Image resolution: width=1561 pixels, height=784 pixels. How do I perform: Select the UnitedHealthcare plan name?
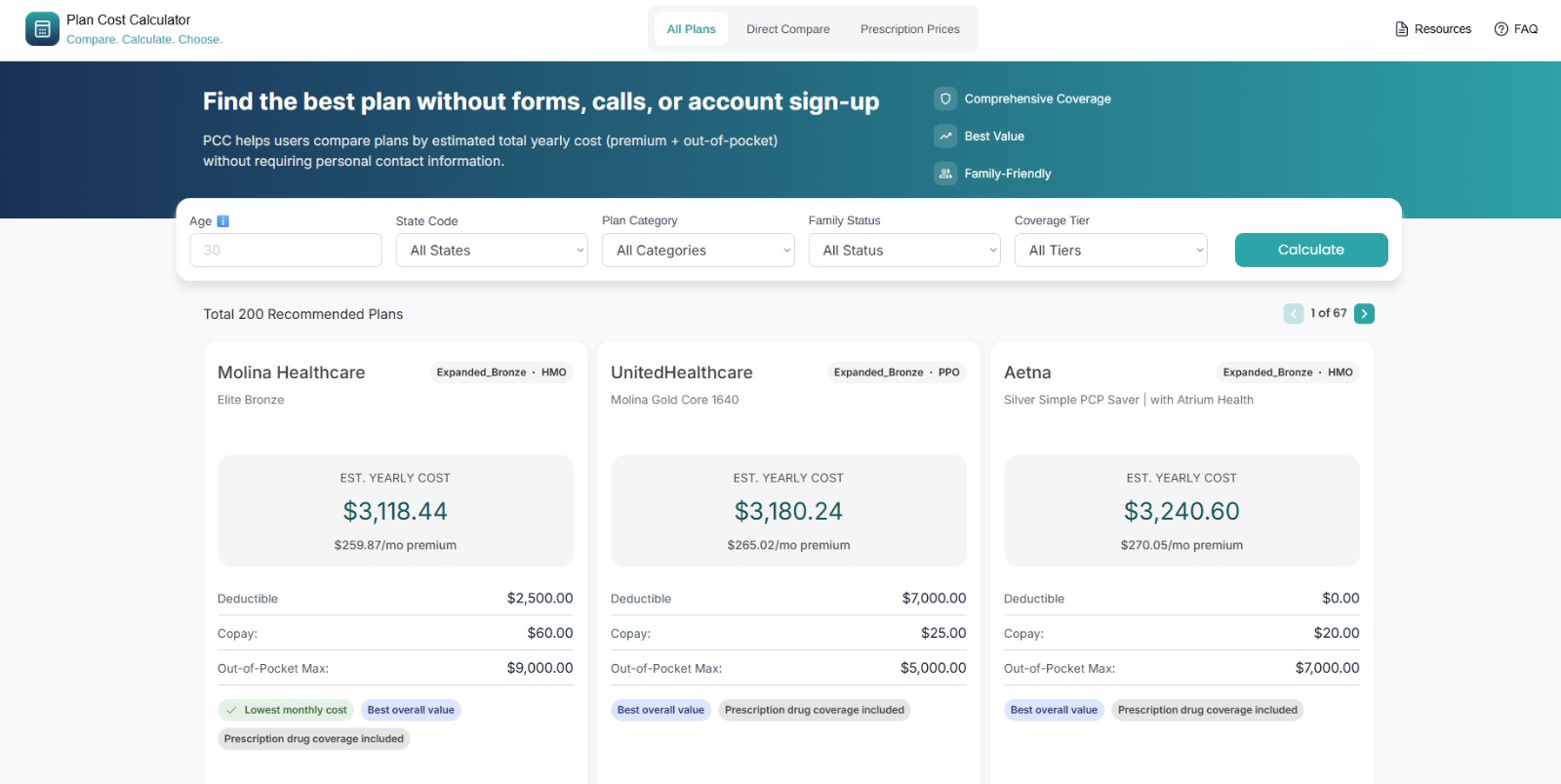coord(682,372)
